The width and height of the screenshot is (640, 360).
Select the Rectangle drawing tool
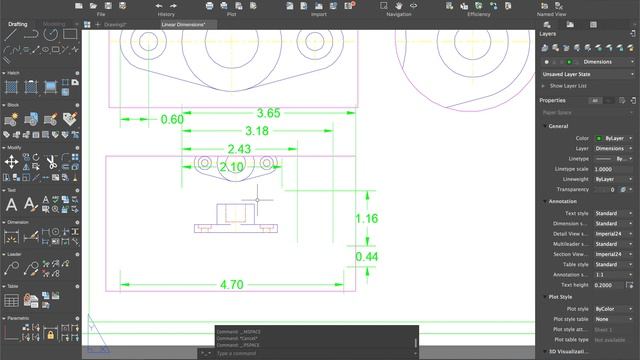click(x=70, y=34)
